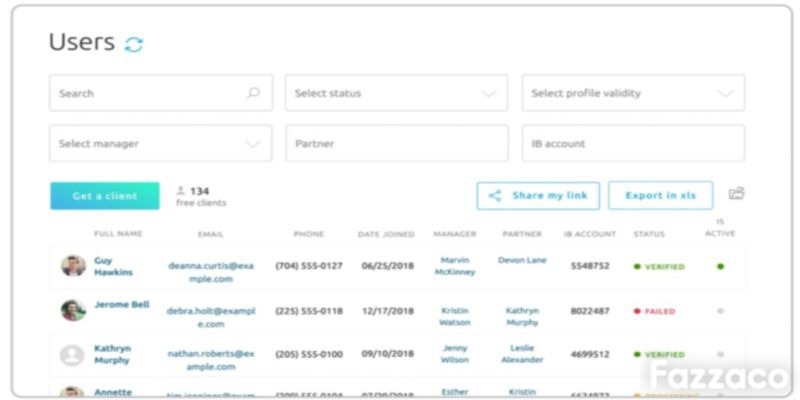Click the magnifier icon in Search field
Viewport: 800px width, 400px height.
click(253, 93)
